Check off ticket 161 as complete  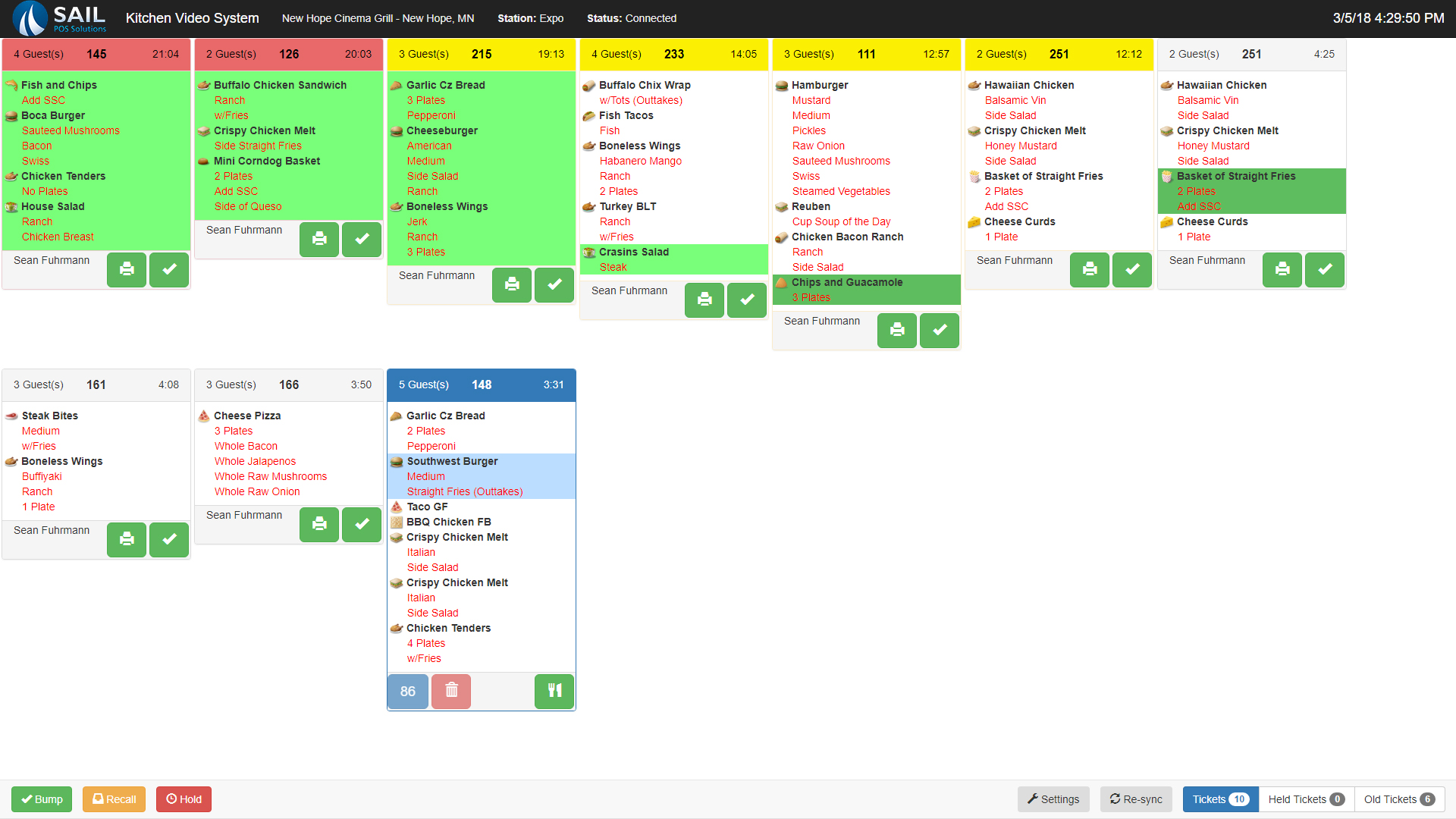(x=169, y=539)
